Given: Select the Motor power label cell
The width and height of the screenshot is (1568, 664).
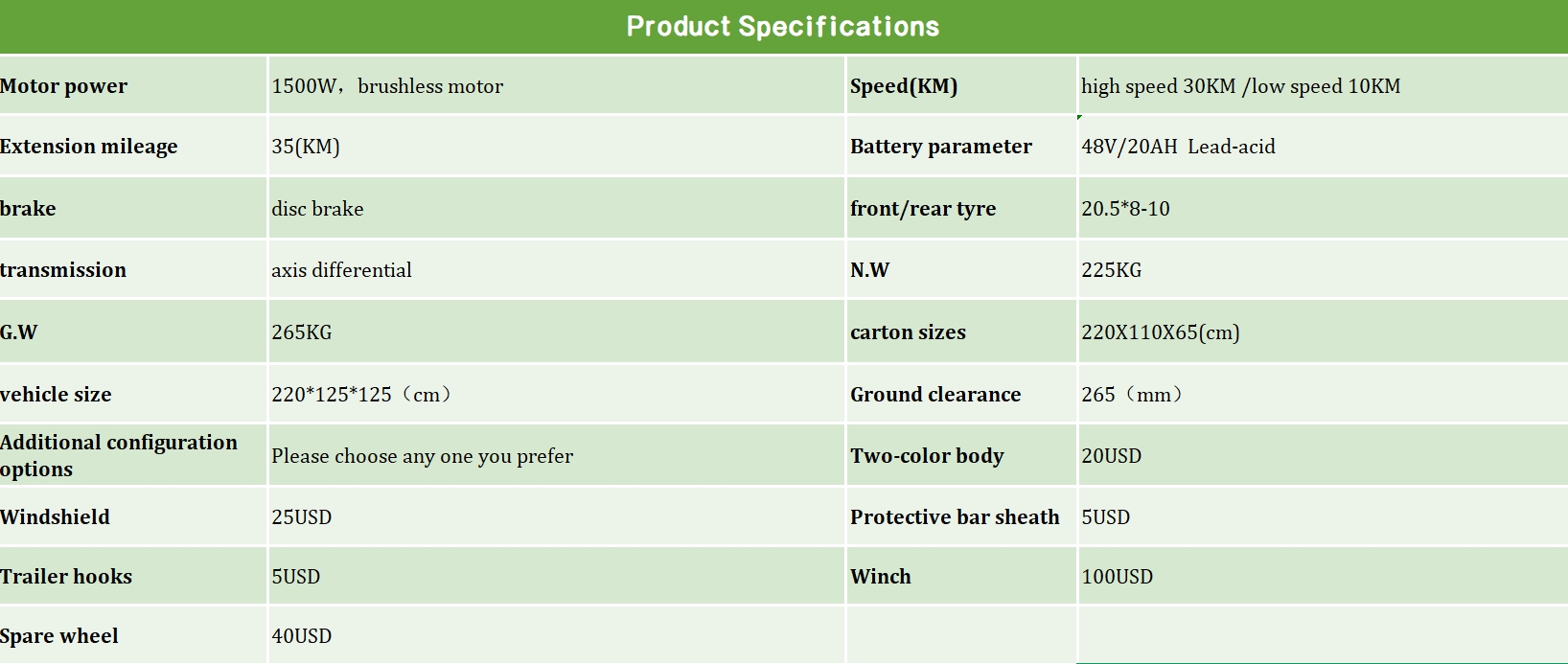Looking at the screenshot, I should pos(64,86).
